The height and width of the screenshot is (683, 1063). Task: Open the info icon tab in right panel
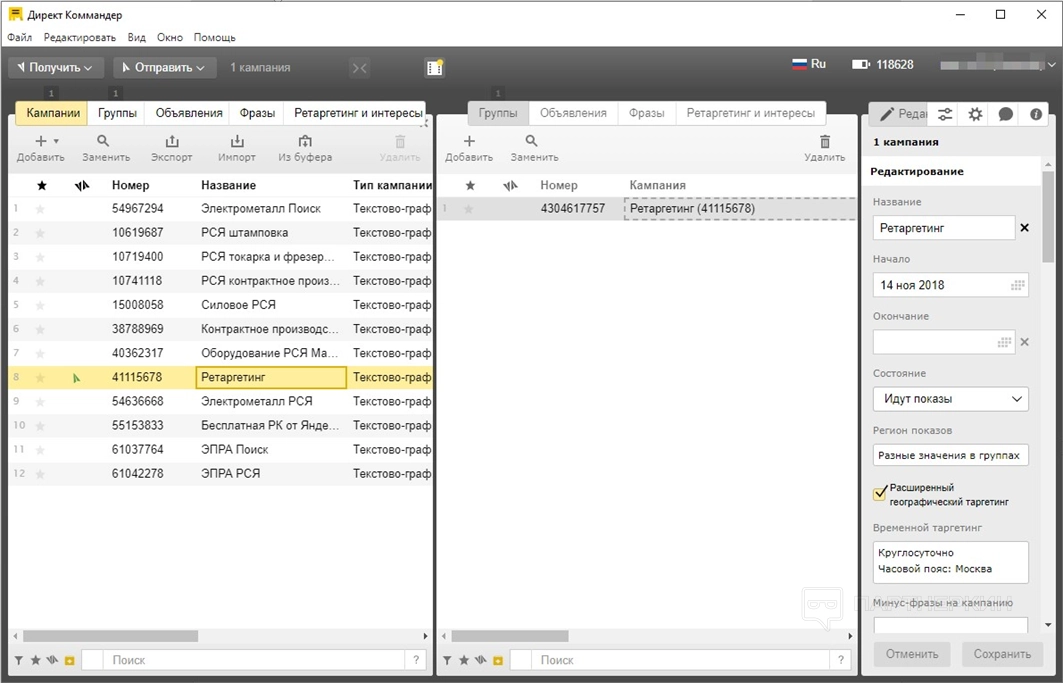point(1036,114)
